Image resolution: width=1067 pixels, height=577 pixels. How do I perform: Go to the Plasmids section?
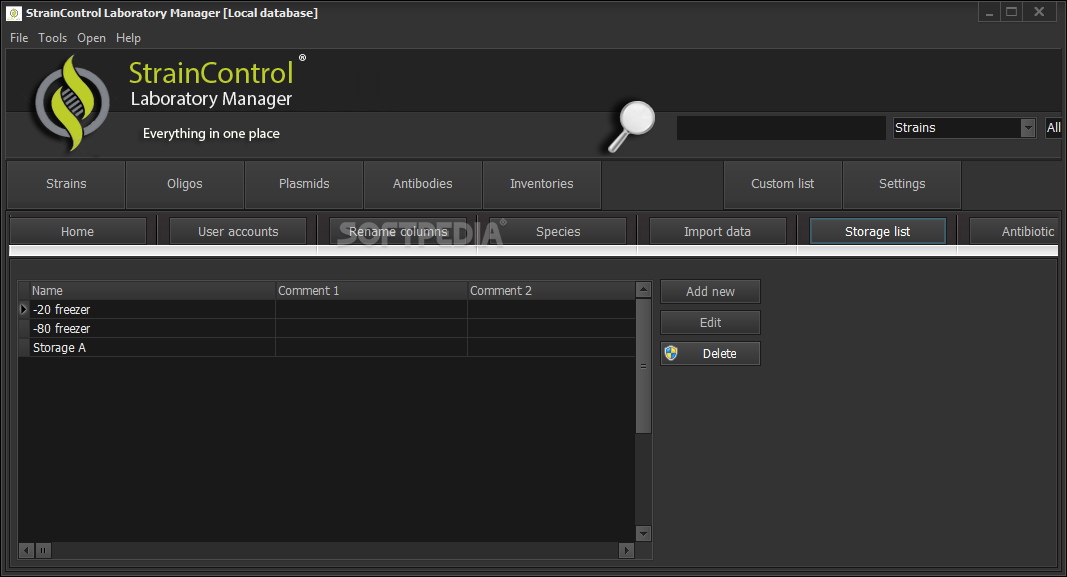tap(304, 184)
